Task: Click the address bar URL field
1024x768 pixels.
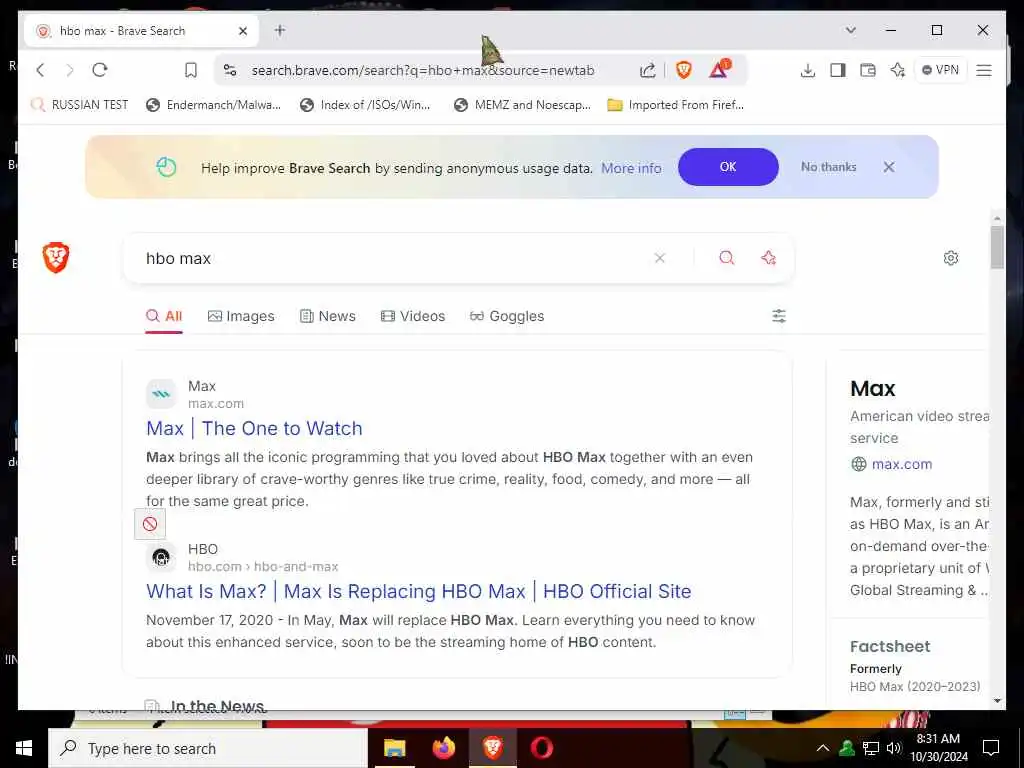Action: [x=423, y=71]
